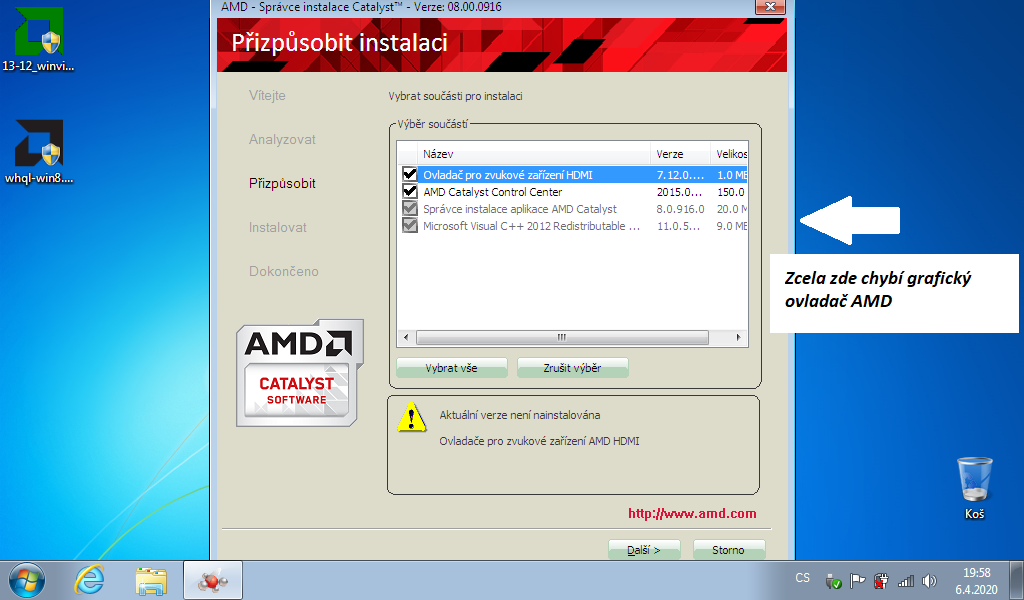Click the Zrušit výběr button
The width and height of the screenshot is (1024, 600).
(573, 368)
